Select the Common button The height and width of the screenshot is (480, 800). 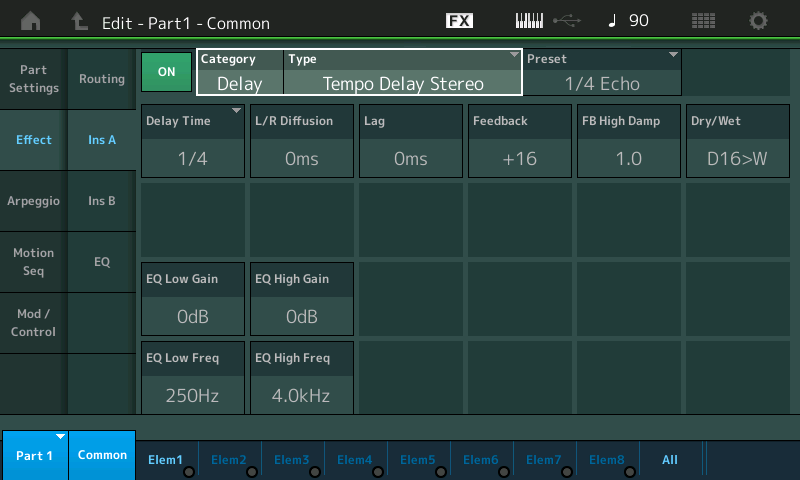[102, 455]
